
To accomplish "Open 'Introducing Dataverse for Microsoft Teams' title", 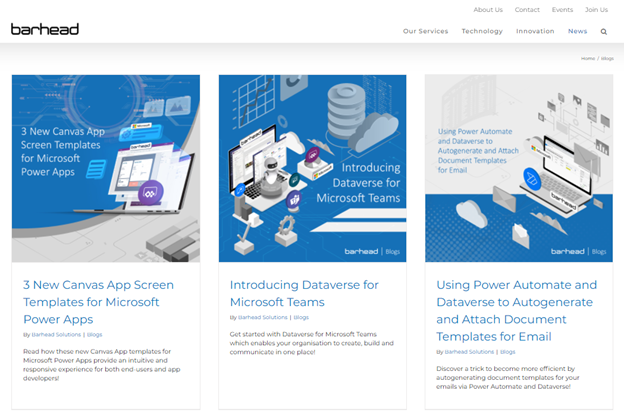I will (304, 293).
